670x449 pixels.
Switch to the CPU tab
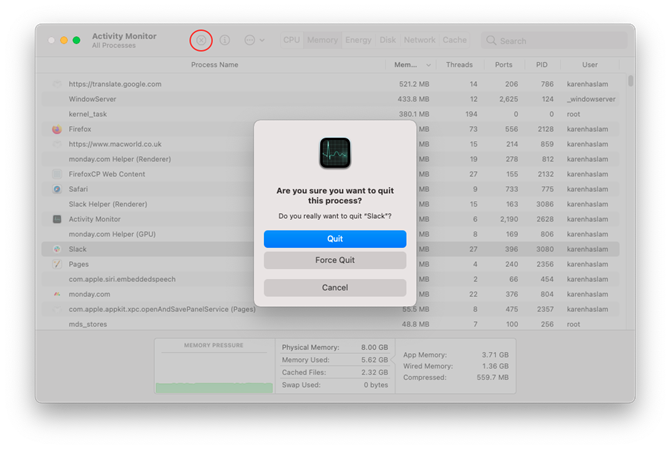[x=291, y=40]
